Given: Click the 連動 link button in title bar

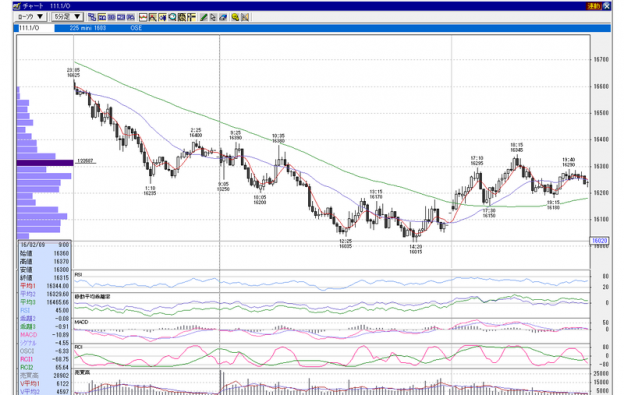Looking at the screenshot, I should 593,6.
